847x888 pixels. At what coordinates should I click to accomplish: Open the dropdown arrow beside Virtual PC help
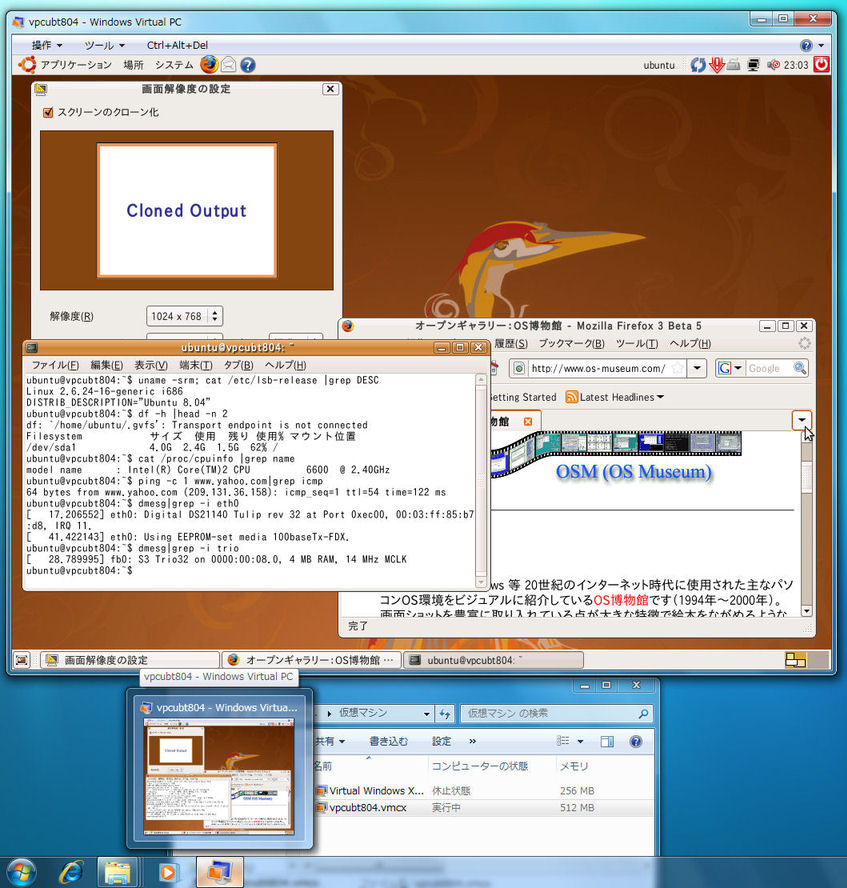[822, 45]
